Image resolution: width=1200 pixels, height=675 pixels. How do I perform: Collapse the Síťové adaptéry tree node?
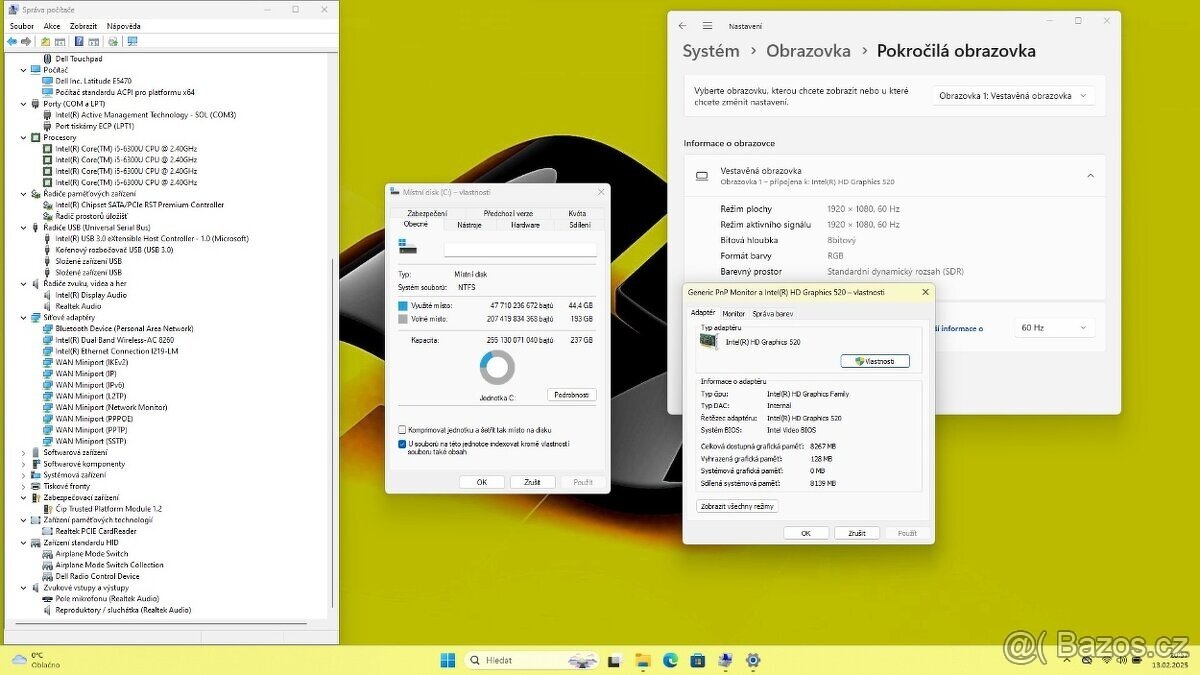pos(23,317)
